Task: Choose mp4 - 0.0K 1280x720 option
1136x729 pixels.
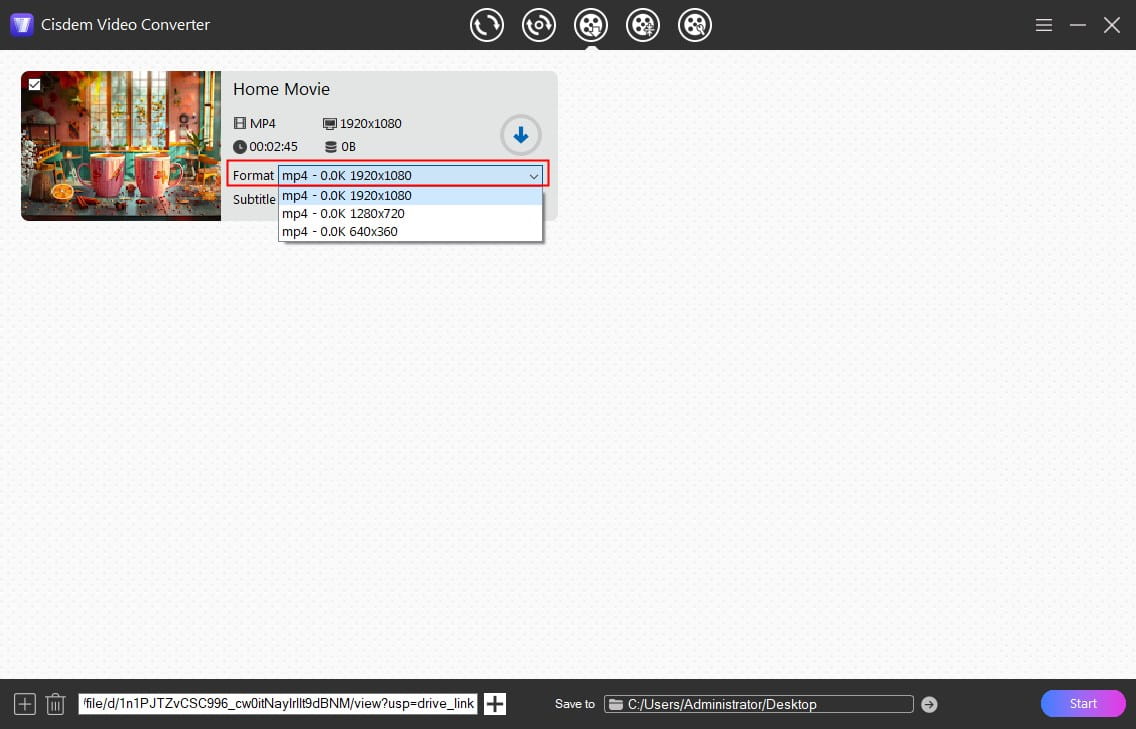Action: point(410,214)
